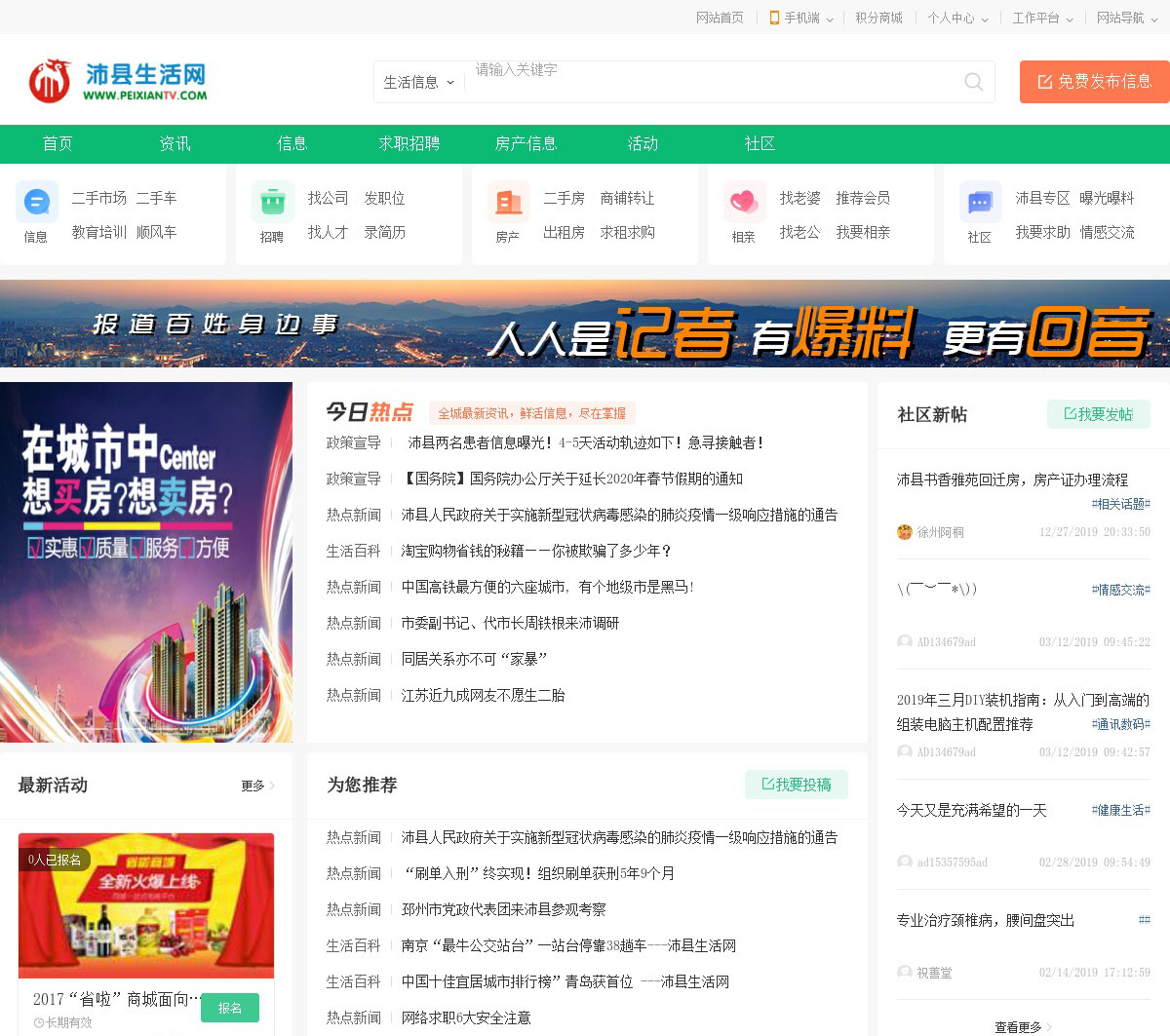Image resolution: width=1170 pixels, height=1036 pixels.
Task: Open the 相亲 pink heart icon
Action: 744,202
